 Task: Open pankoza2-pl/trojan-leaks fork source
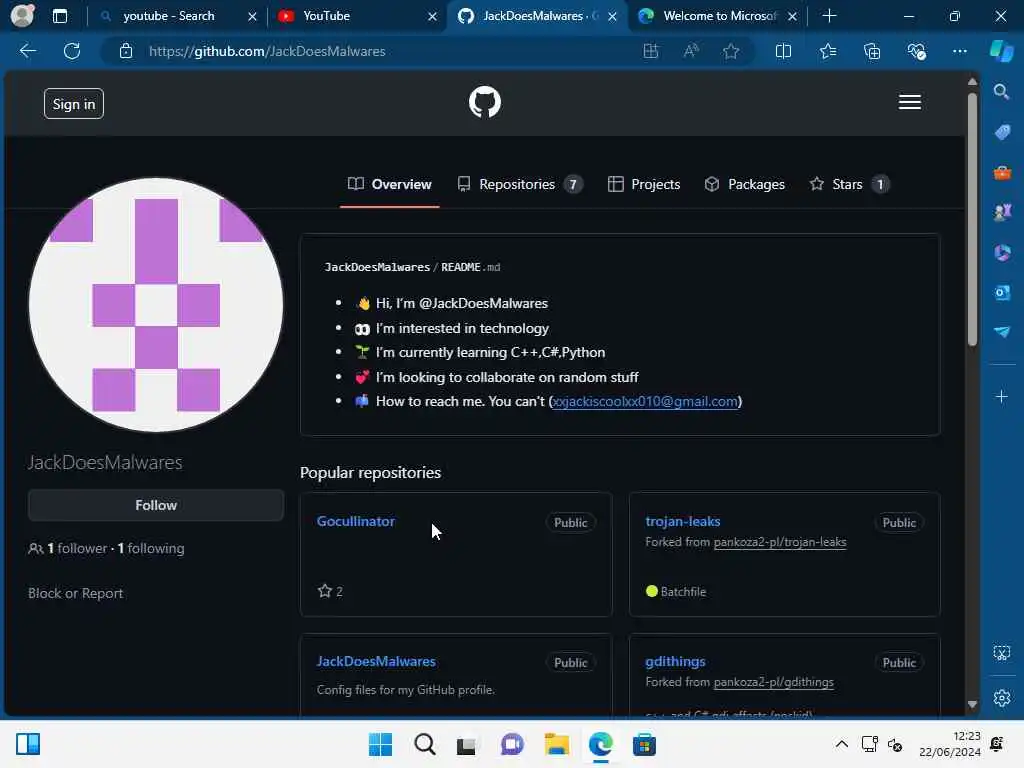point(780,542)
